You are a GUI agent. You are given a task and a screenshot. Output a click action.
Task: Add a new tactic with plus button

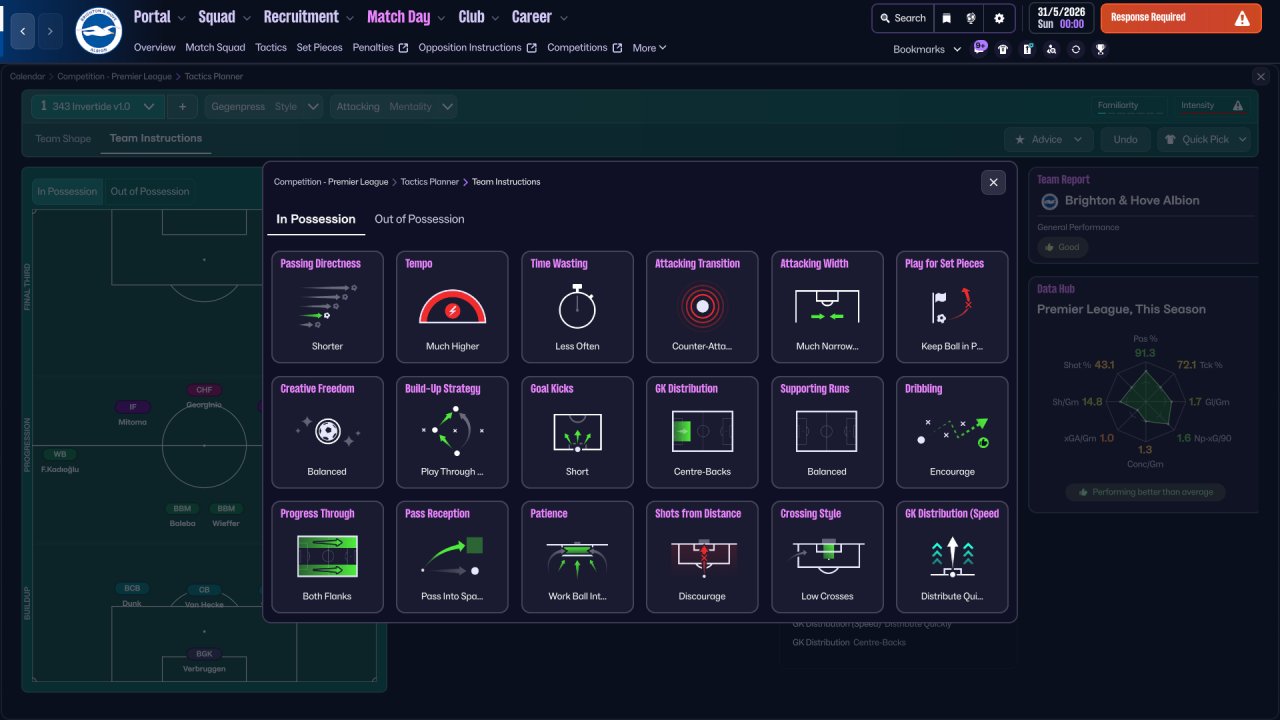(182, 107)
